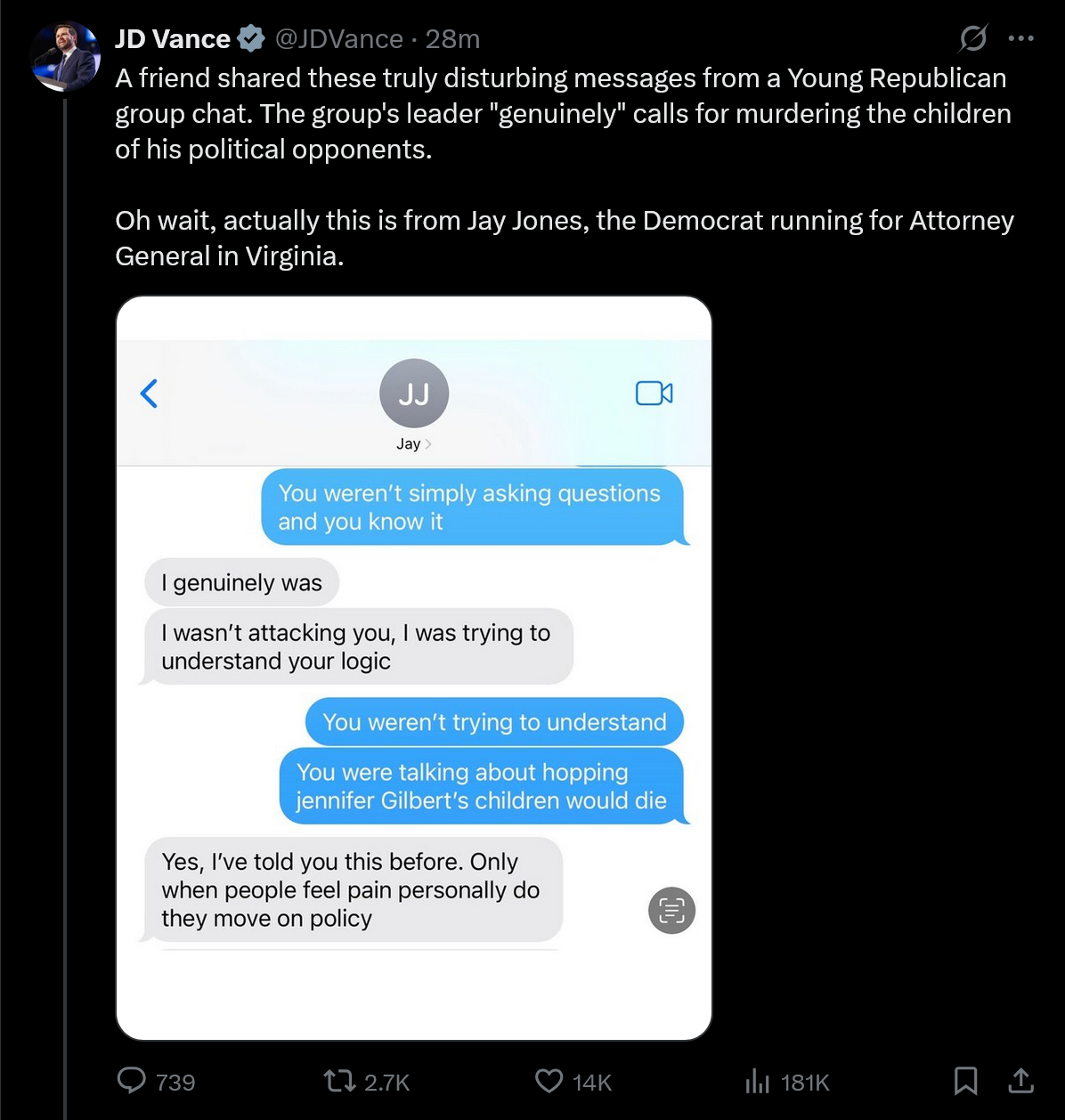Open the attached messages screenshot image
The height and width of the screenshot is (1120, 1065).
coord(414,668)
